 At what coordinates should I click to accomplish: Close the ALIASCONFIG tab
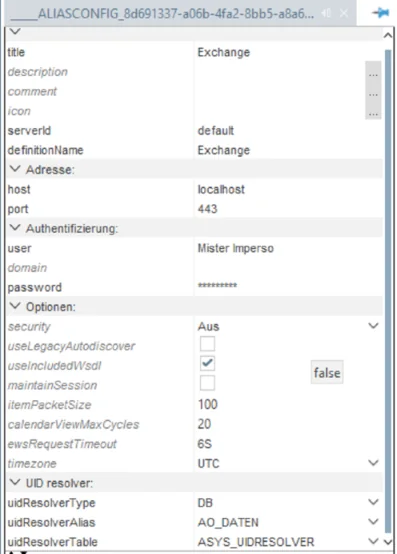click(344, 14)
